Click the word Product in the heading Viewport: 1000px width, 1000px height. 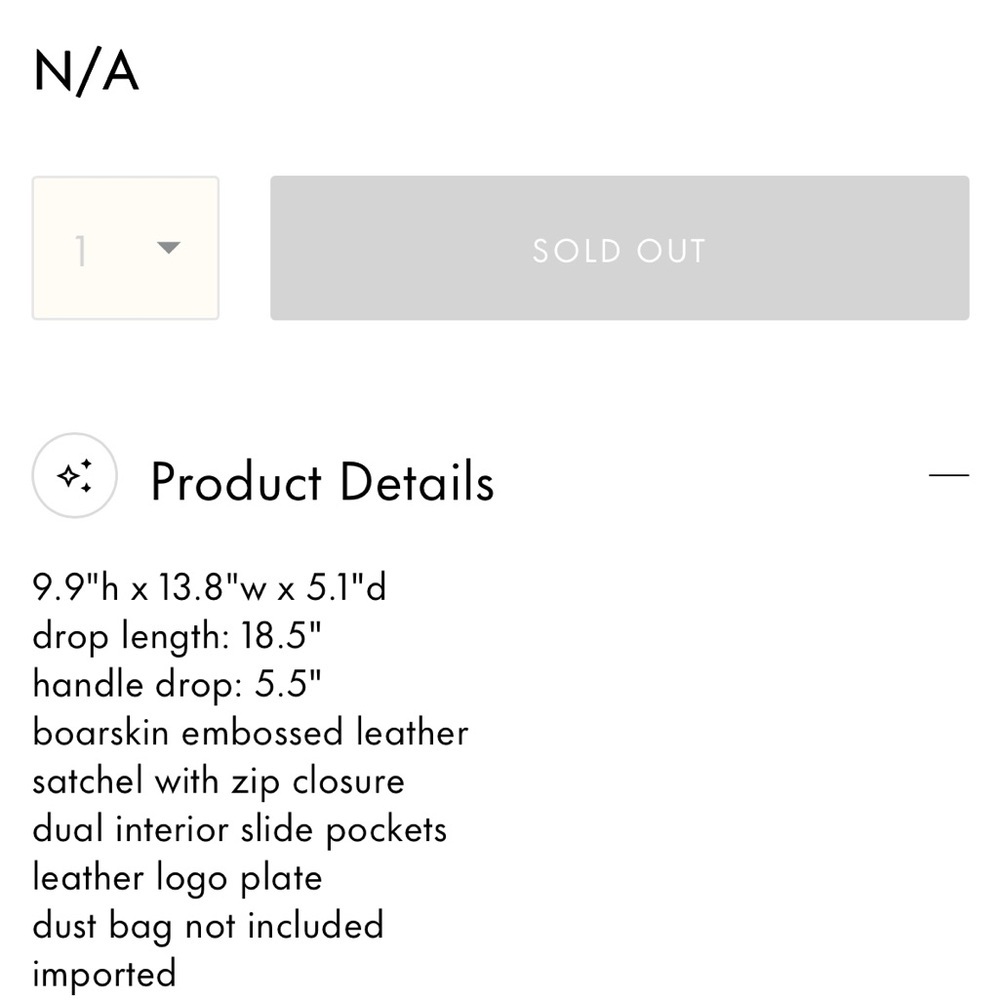[x=235, y=482]
